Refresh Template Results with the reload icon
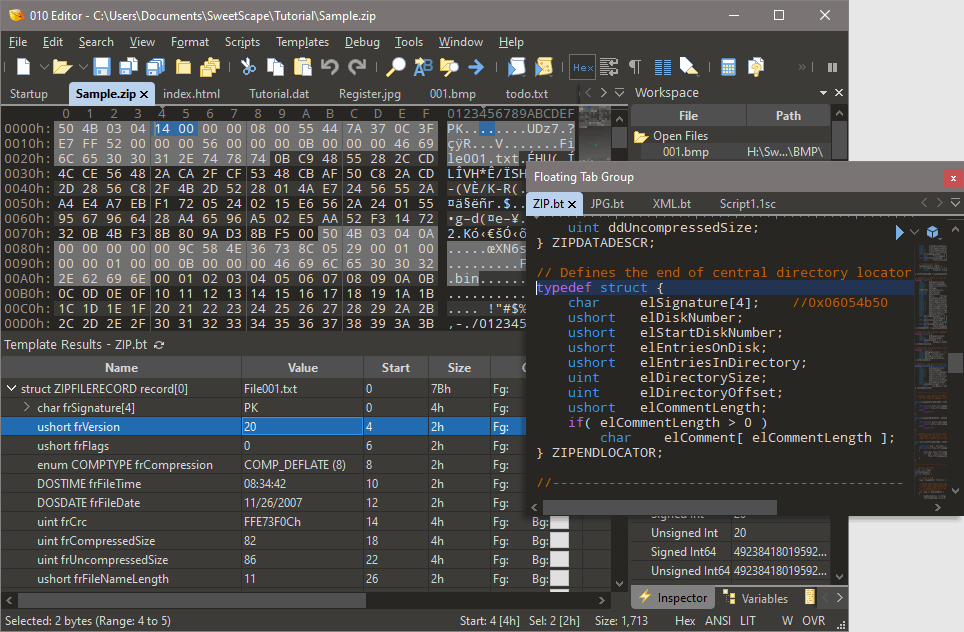This screenshot has width=964, height=632. point(159,345)
